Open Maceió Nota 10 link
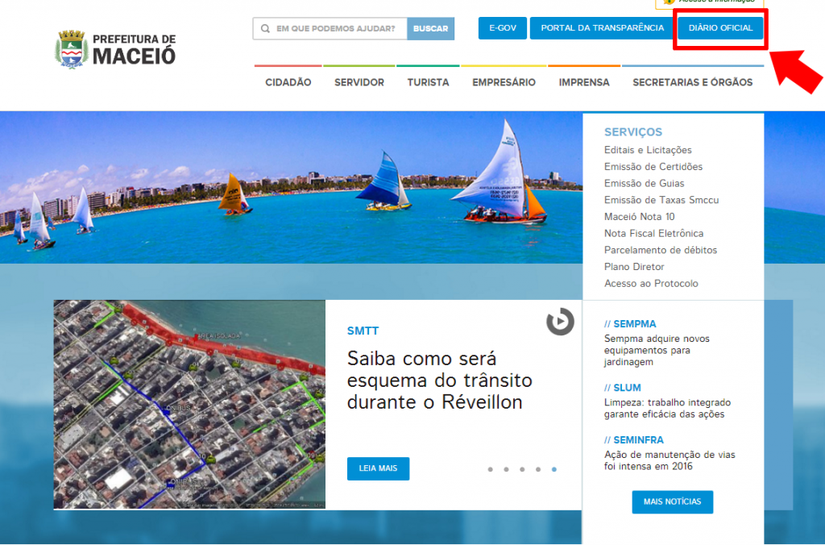 point(639,217)
